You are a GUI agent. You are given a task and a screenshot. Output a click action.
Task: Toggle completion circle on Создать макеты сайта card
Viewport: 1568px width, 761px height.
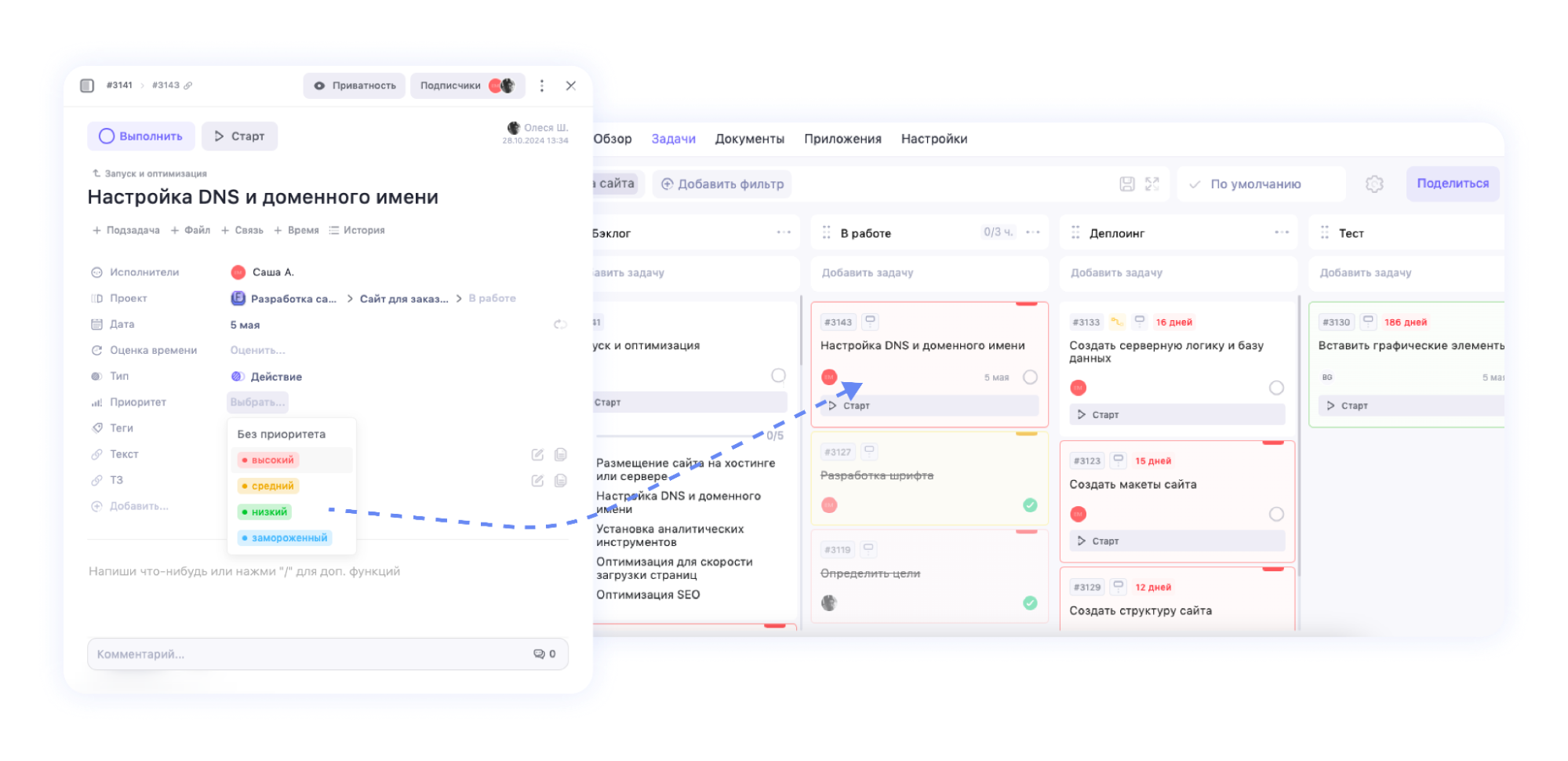click(1276, 515)
